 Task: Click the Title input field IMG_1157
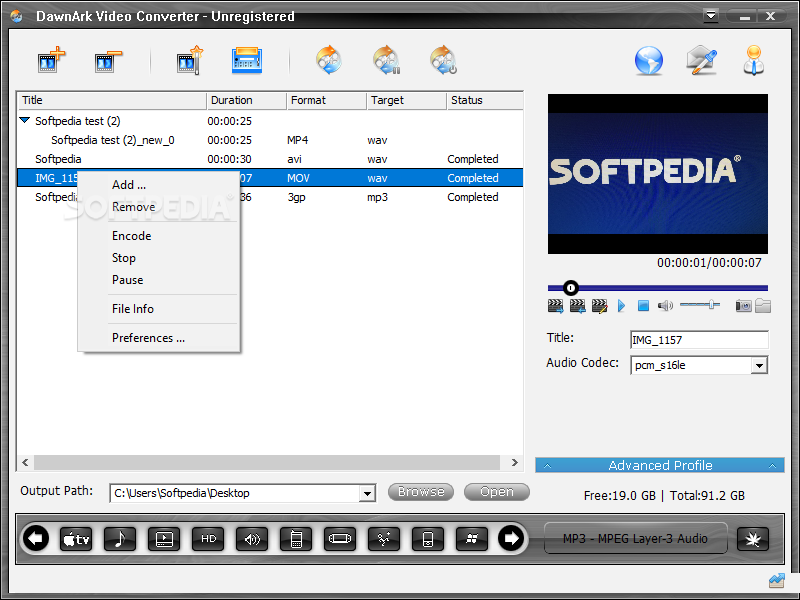pos(699,340)
